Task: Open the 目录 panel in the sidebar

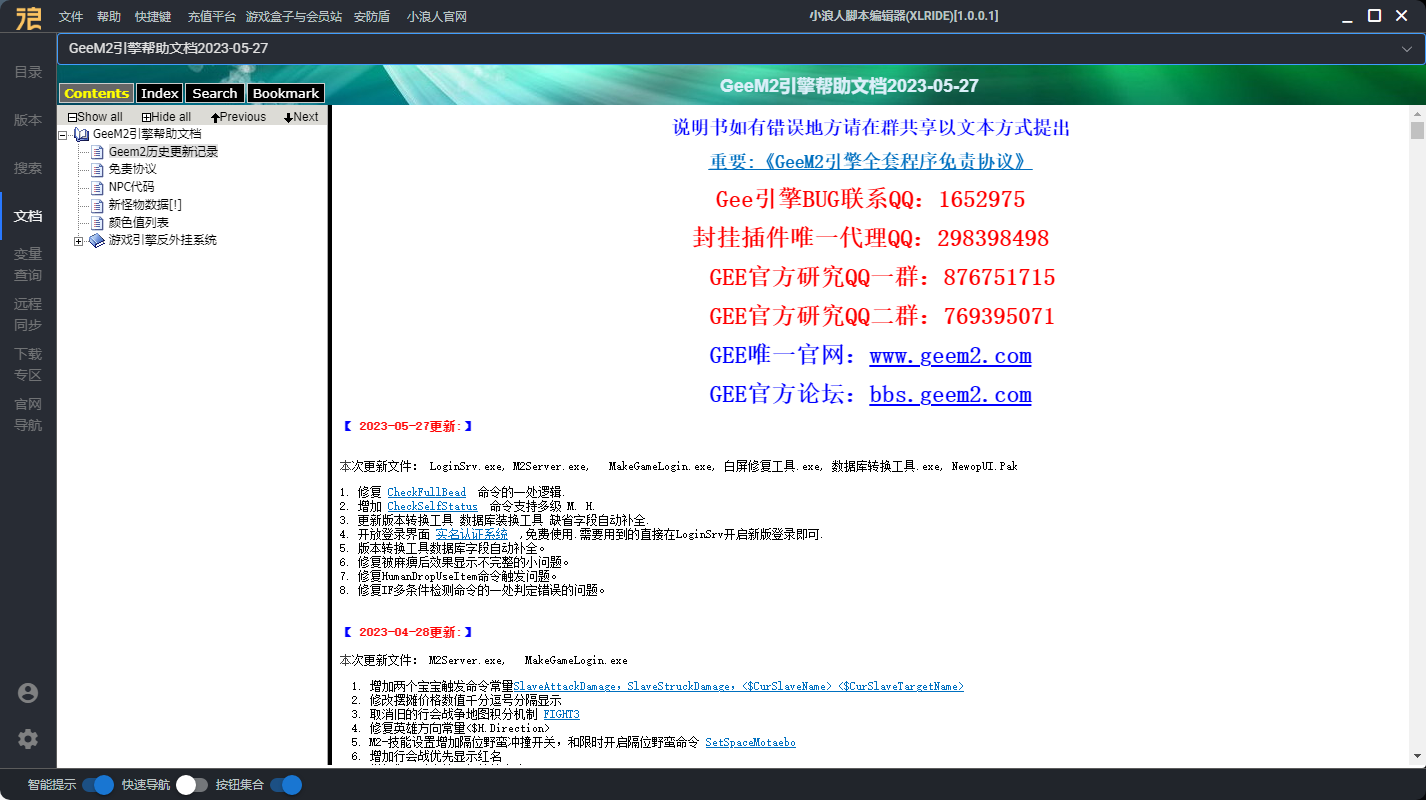Action: (28, 71)
